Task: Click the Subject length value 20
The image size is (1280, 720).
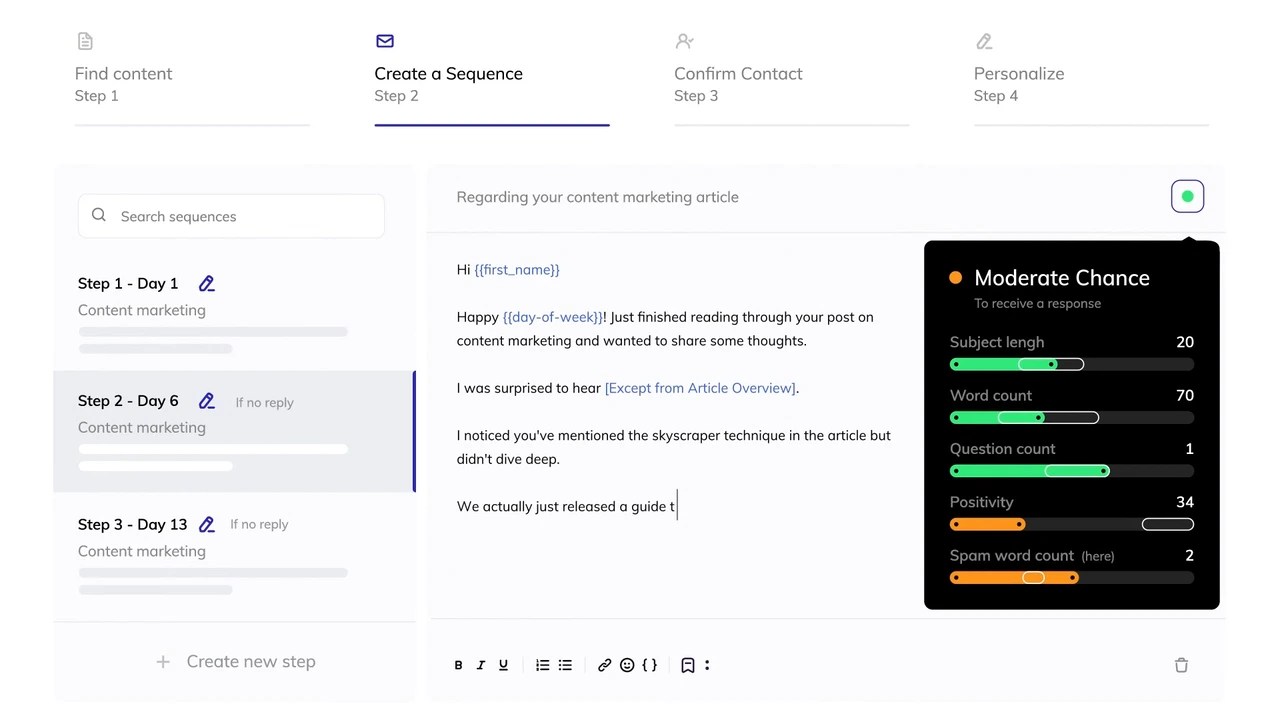Action: pyautogui.click(x=1185, y=342)
